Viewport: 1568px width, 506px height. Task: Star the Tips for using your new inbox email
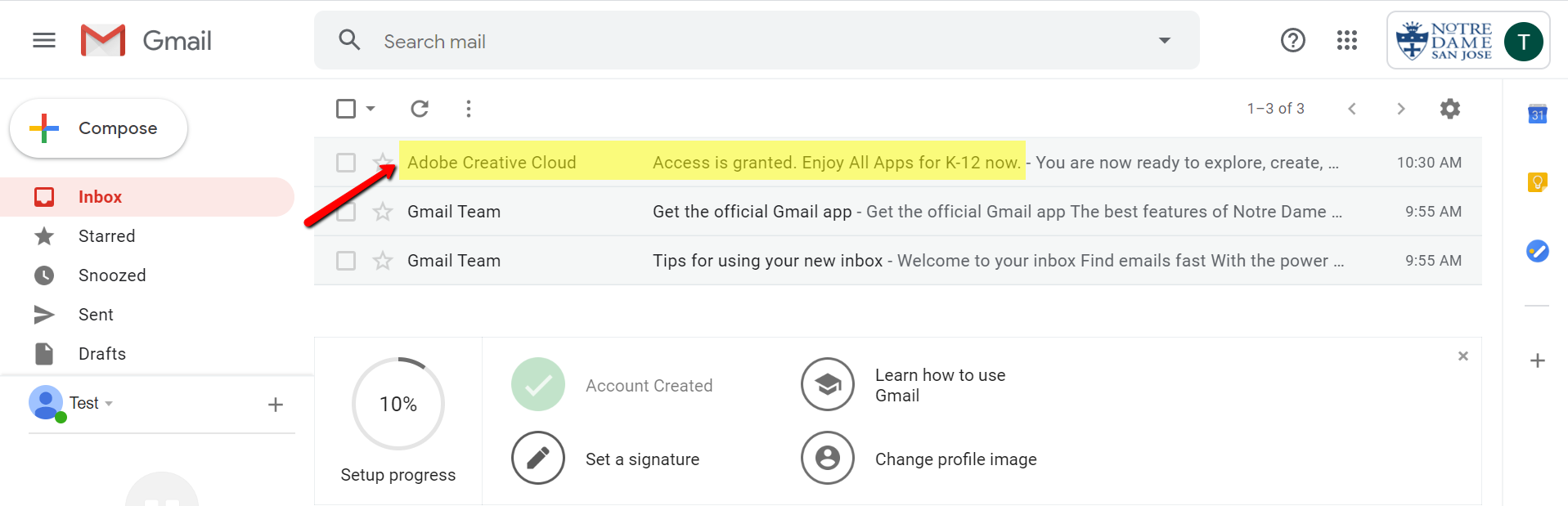pos(383,261)
